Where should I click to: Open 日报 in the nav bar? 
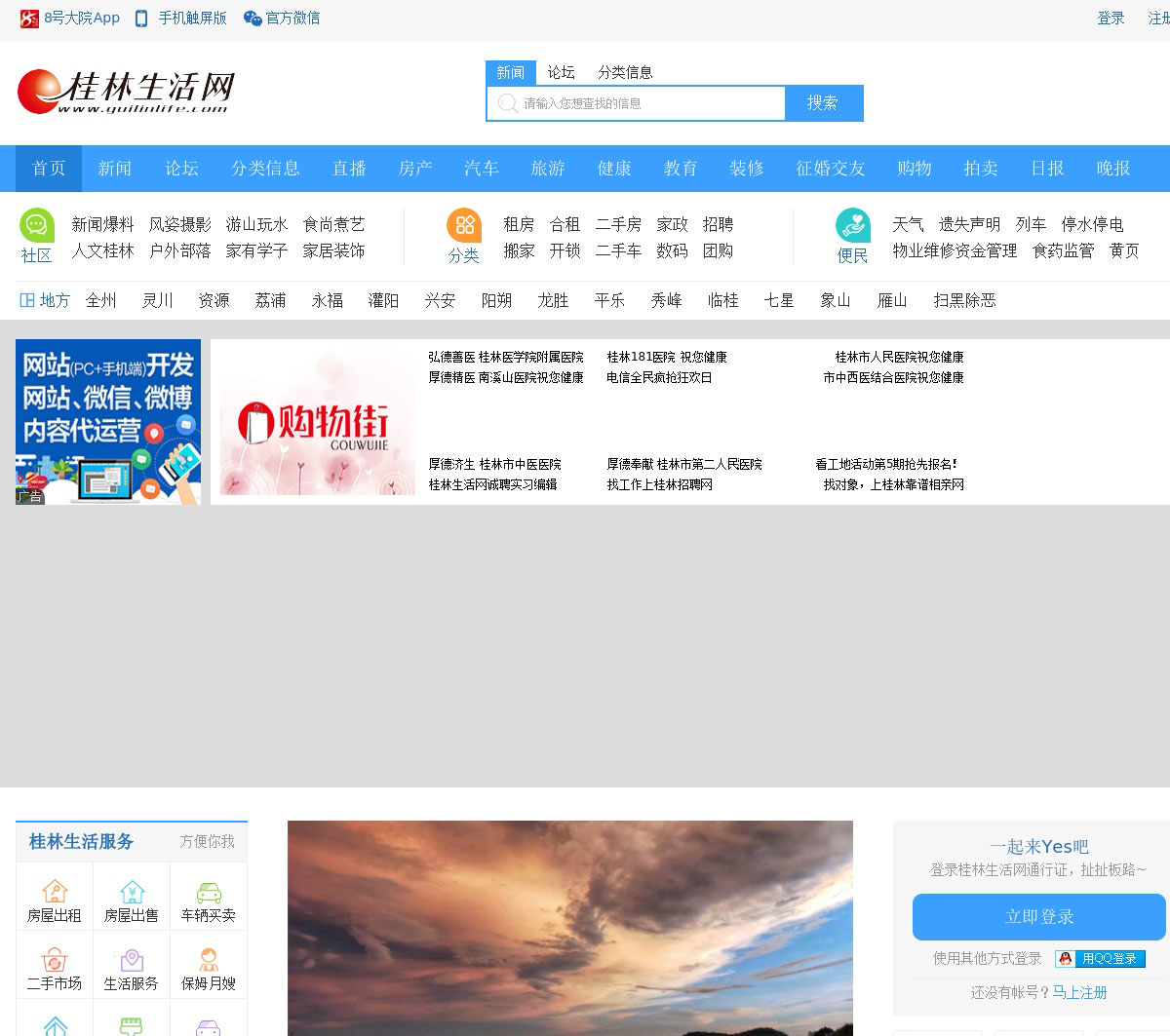1047,169
